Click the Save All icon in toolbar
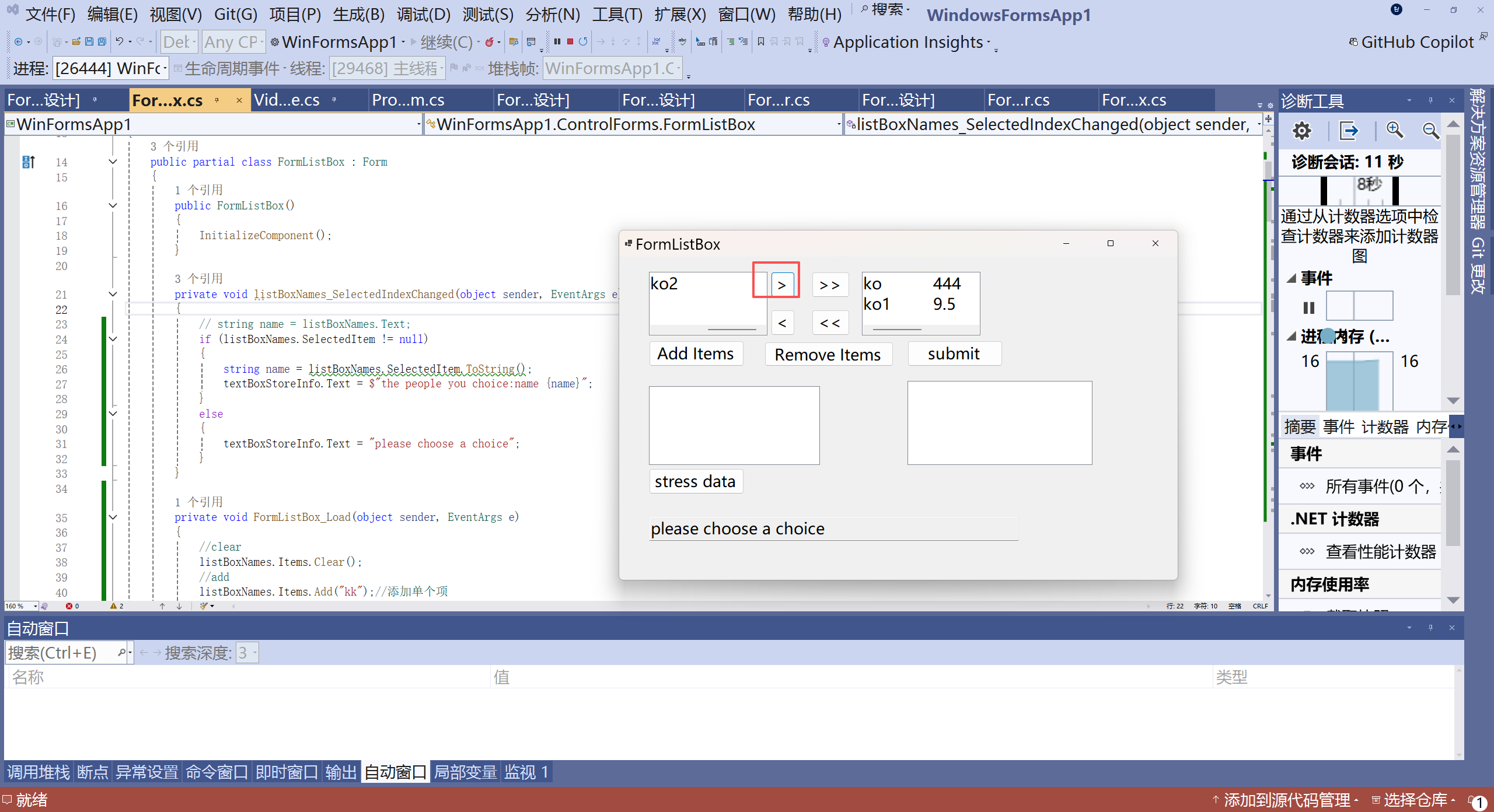The image size is (1494, 812). [102, 41]
